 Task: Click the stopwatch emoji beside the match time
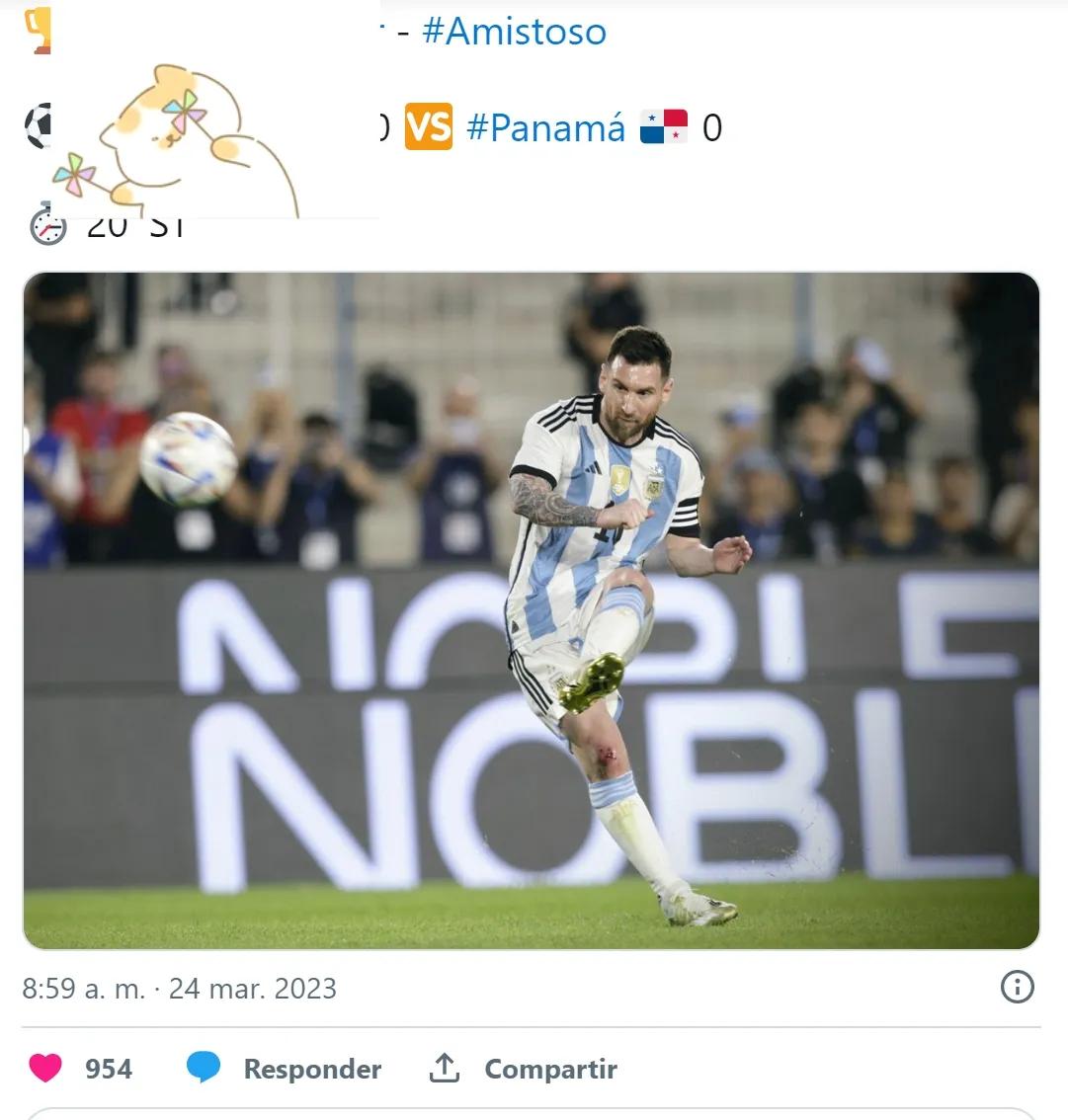(47, 225)
